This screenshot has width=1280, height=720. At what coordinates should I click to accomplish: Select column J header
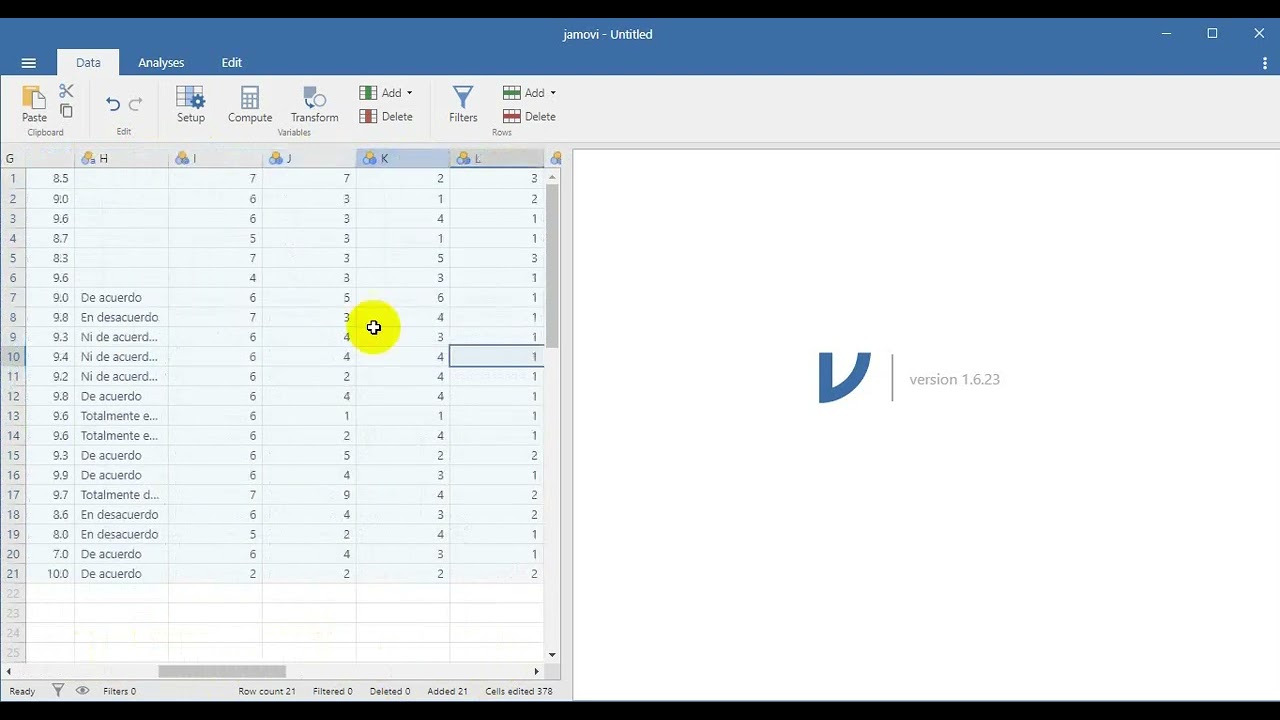point(309,158)
